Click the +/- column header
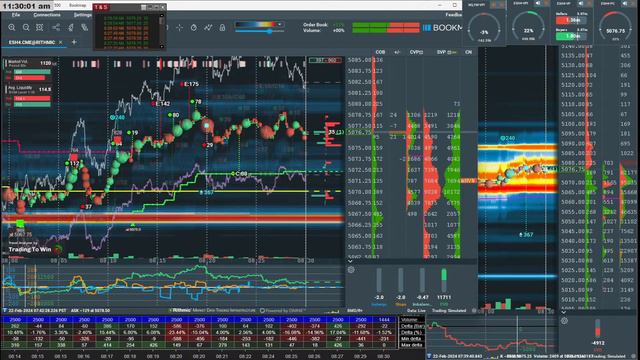Screen dimensions: 640x360 click(x=397, y=52)
